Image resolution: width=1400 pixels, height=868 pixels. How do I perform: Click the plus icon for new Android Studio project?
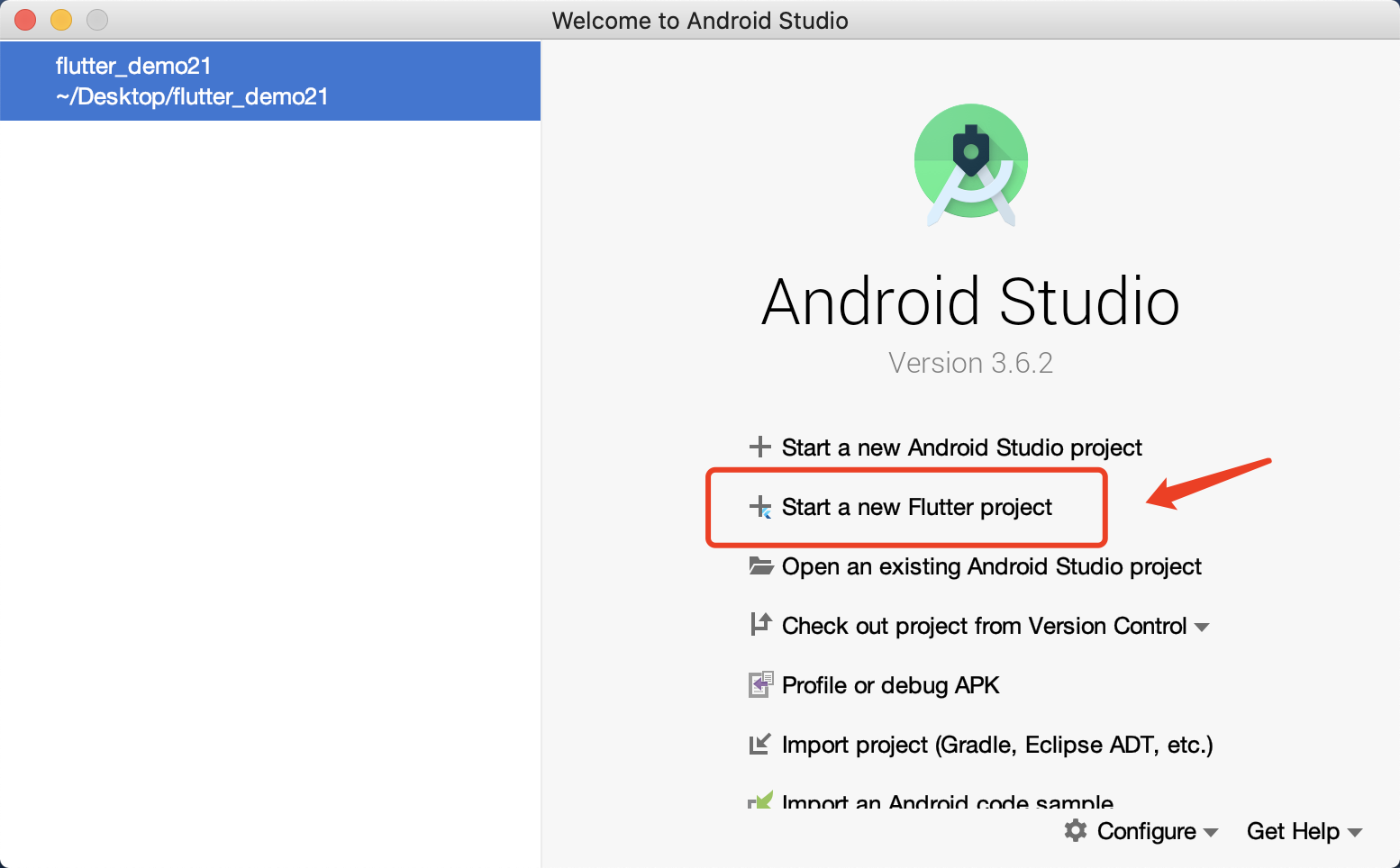[x=760, y=447]
